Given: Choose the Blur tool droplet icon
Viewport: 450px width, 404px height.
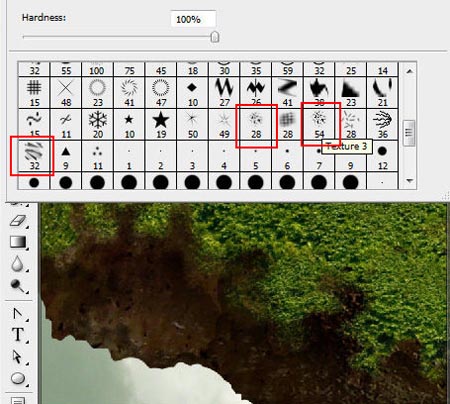Looking at the screenshot, I should coord(18,264).
